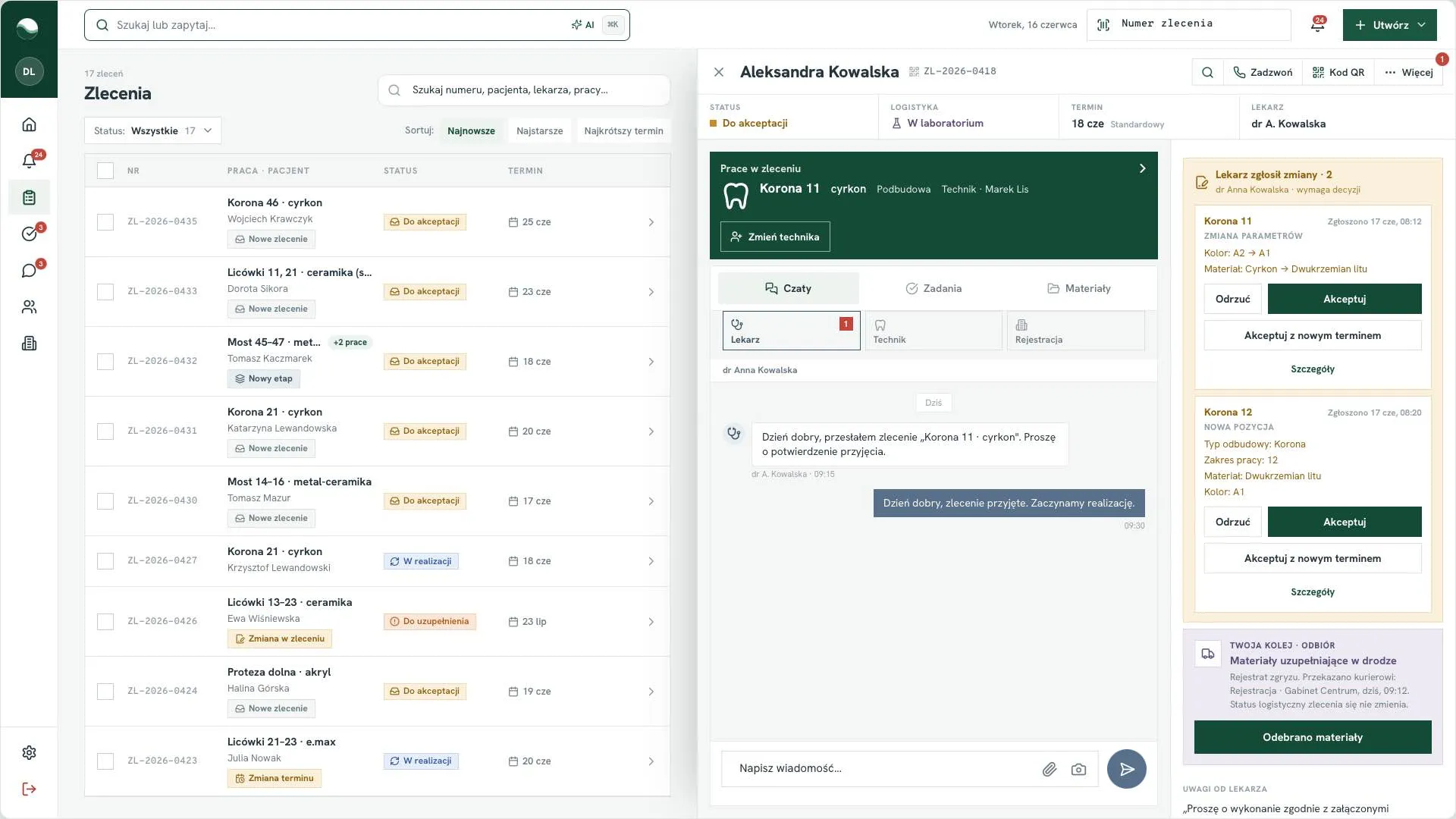1456x819 pixels.
Task: Open notifications bell in left sidebar
Action: pos(29,161)
